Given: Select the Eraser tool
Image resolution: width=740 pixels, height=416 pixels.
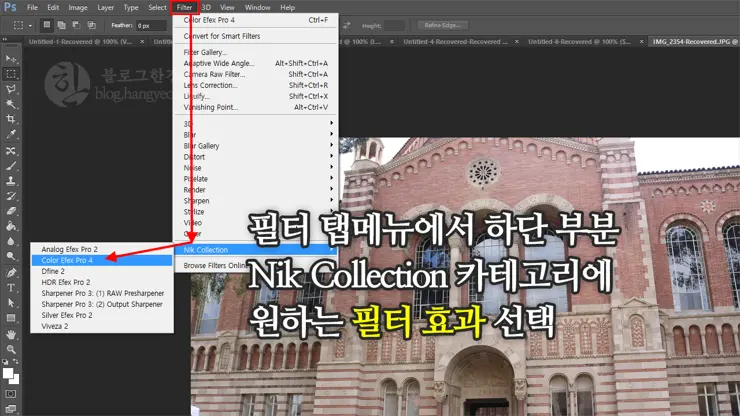Looking at the screenshot, I should click(10, 211).
